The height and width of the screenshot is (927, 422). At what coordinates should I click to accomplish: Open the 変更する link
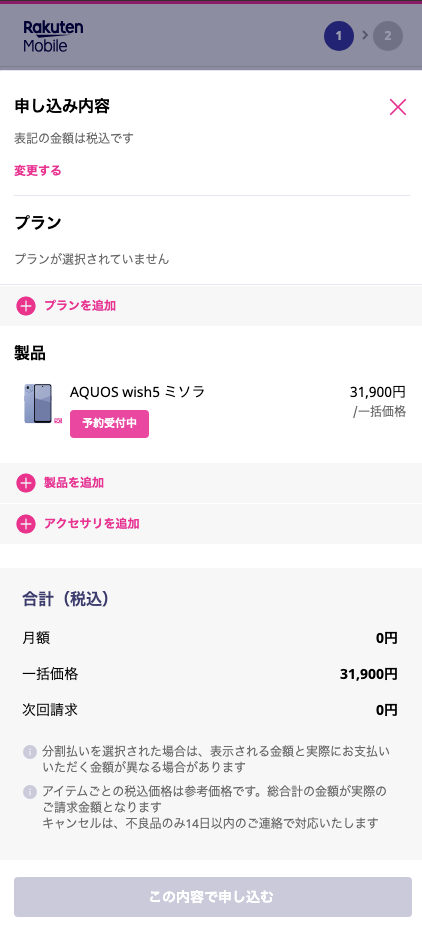point(38,171)
